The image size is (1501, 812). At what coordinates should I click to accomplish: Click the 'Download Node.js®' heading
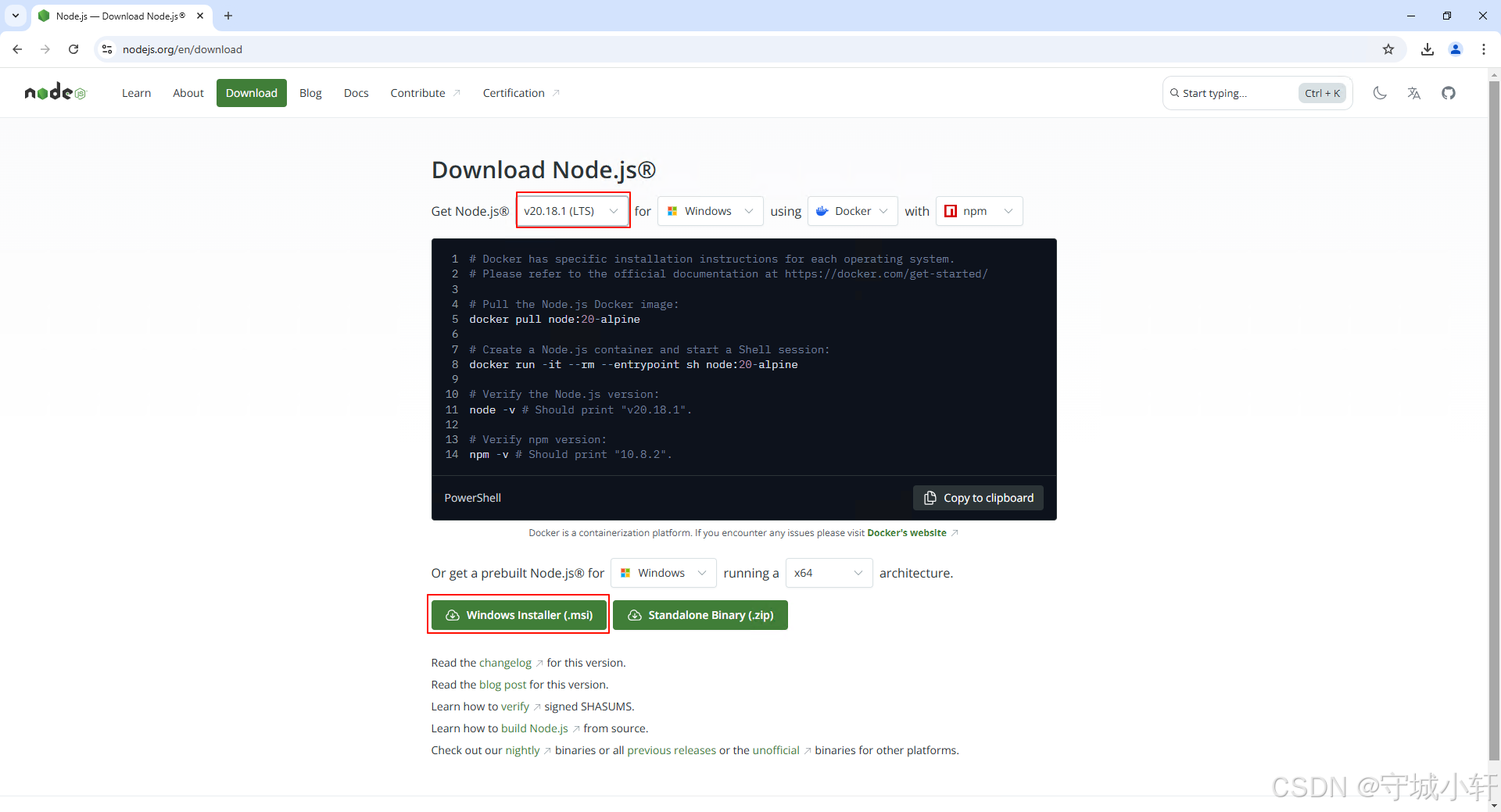pos(543,170)
